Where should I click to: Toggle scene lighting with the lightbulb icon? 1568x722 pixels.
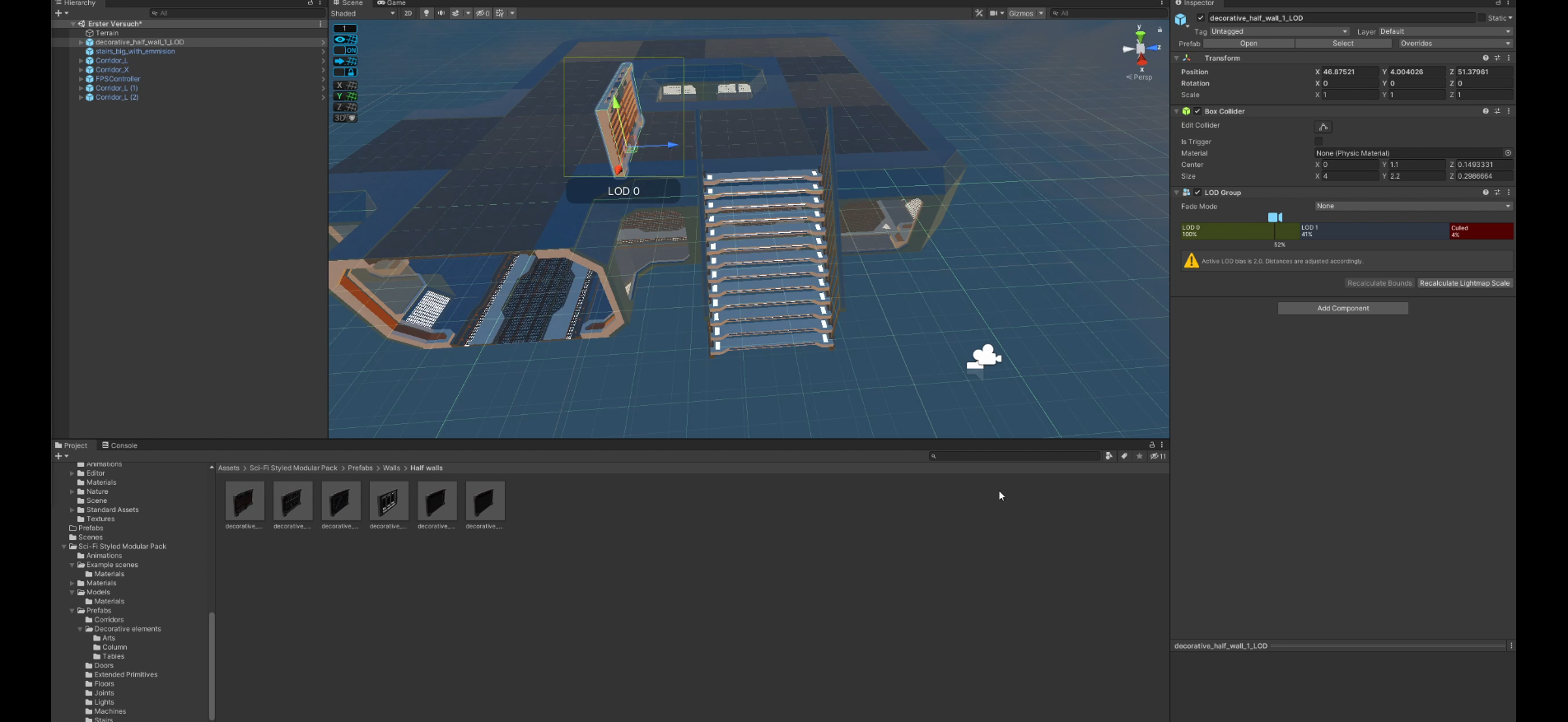426,13
